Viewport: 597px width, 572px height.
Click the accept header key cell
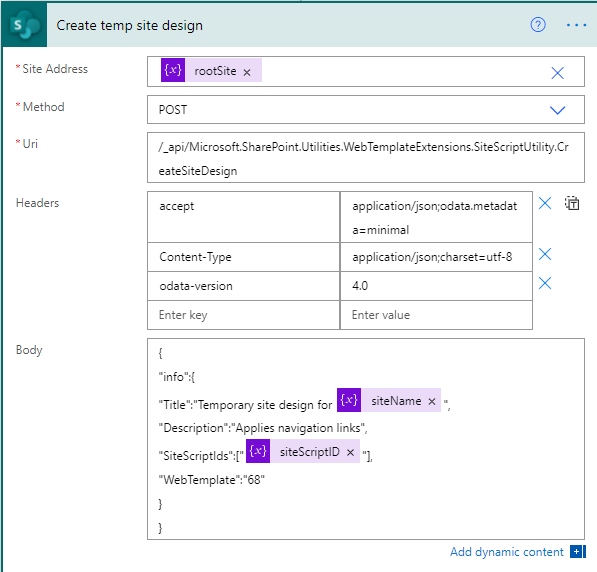click(243, 217)
